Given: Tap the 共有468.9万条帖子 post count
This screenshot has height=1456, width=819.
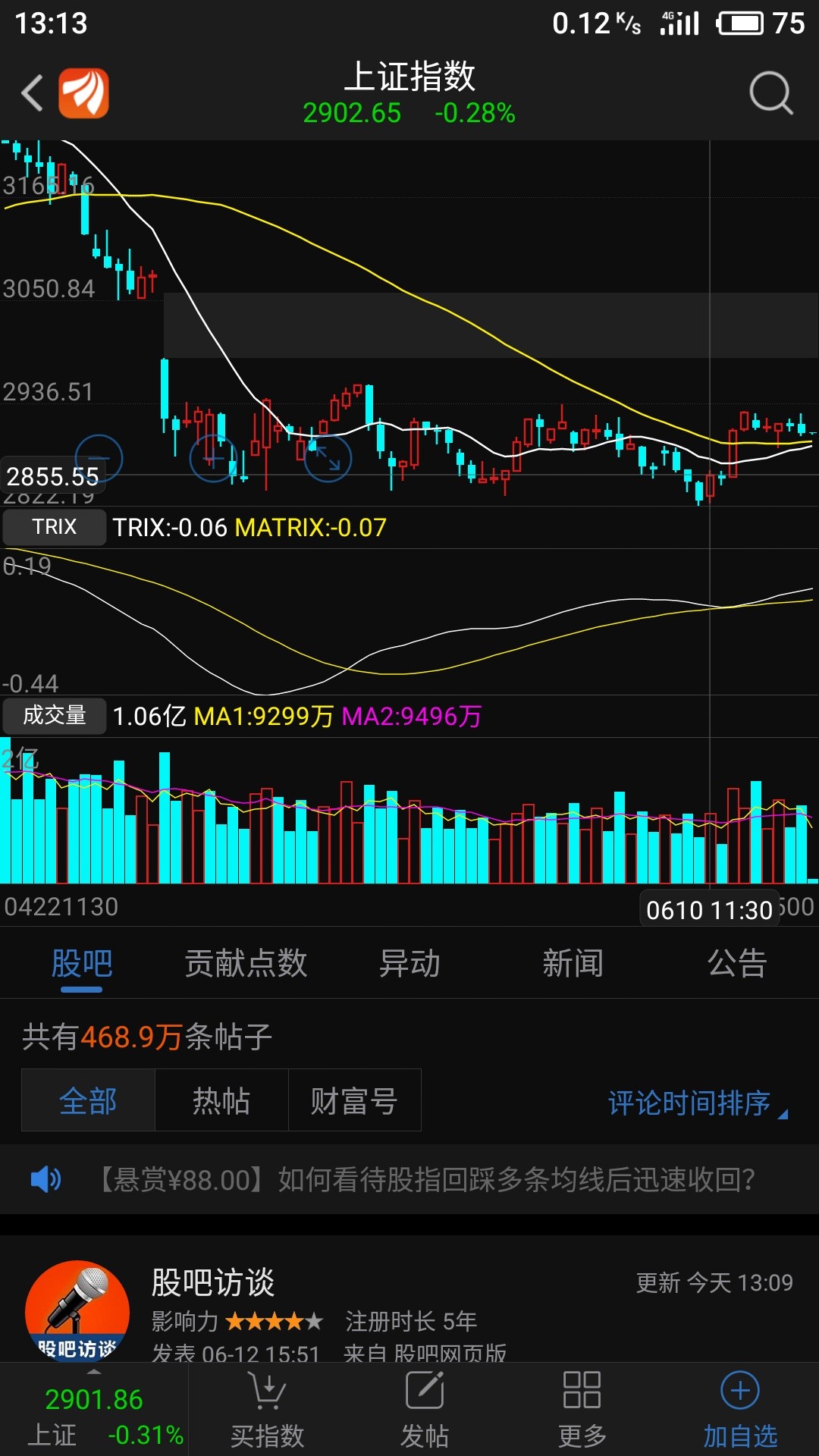Looking at the screenshot, I should point(147,1037).
